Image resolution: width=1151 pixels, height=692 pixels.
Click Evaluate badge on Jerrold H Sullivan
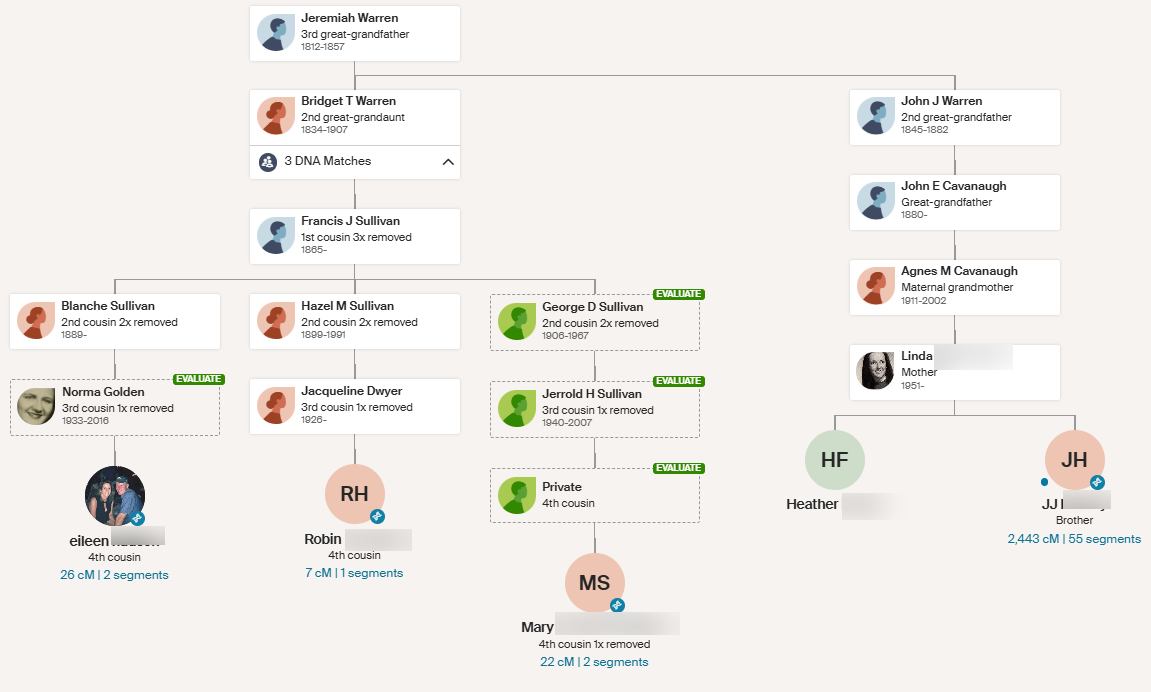click(678, 381)
